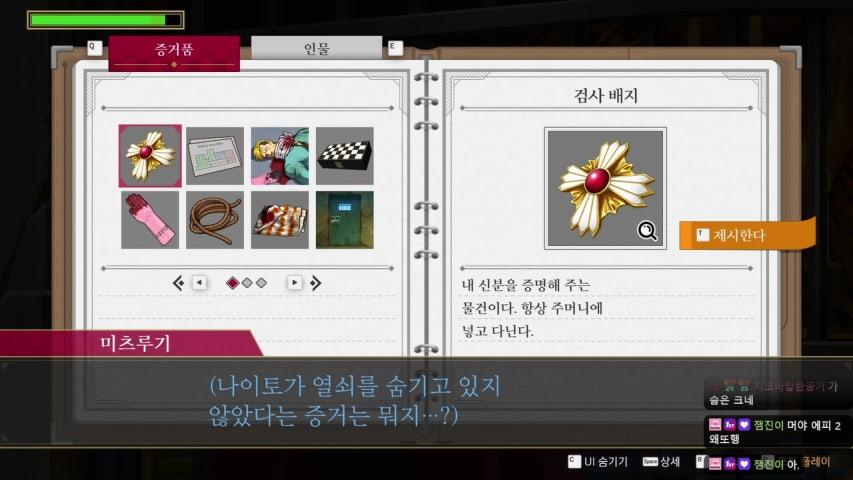Screen dimensions: 853x480
Task: Click the T key icon on present button
Action: pyautogui.click(x=703, y=235)
